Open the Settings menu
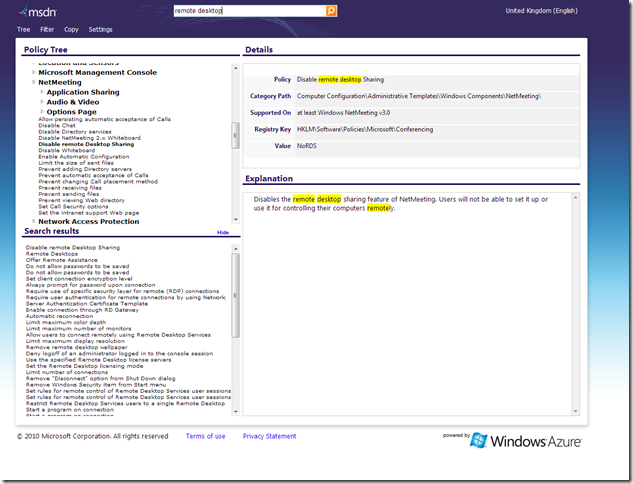633x484 pixels. pyautogui.click(x=101, y=29)
